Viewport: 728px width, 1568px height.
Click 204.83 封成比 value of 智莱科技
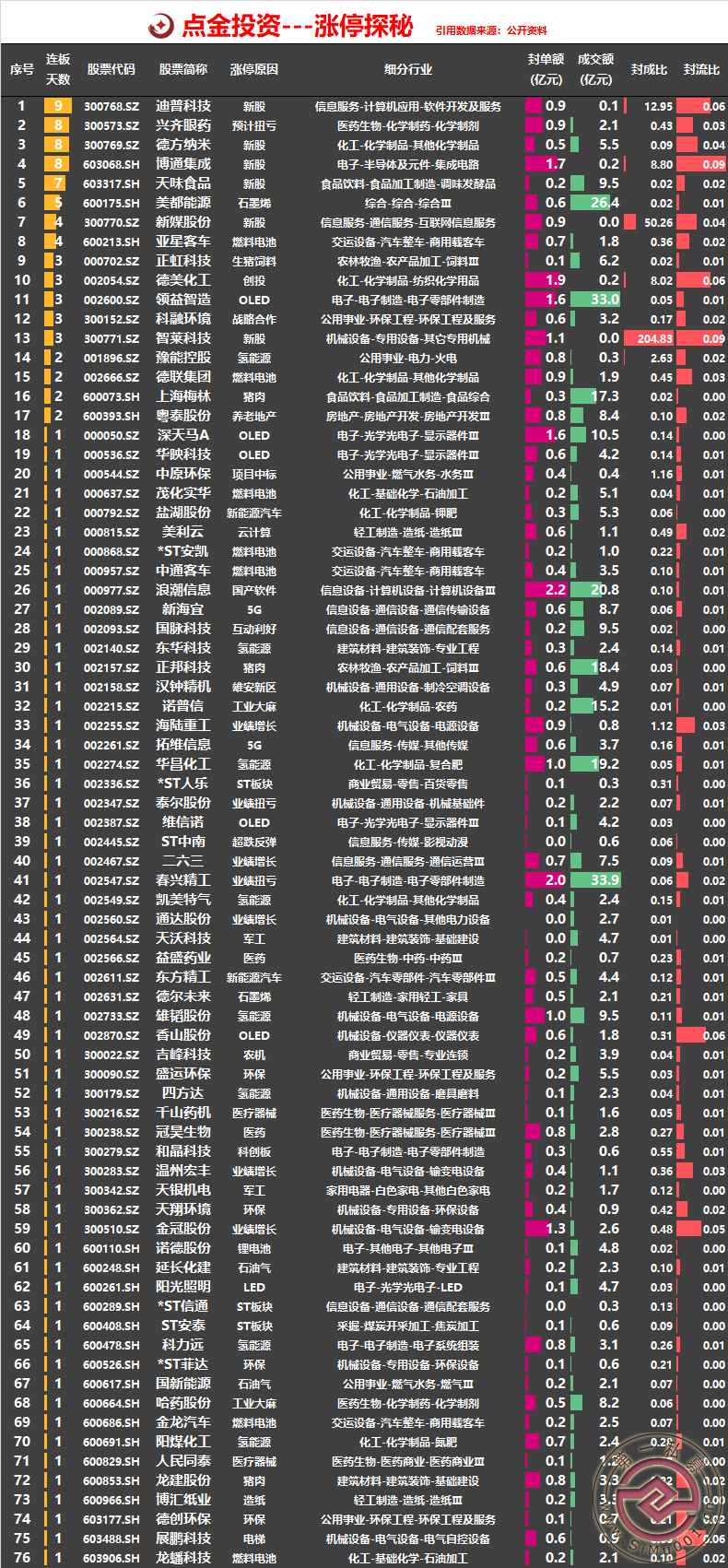(x=655, y=339)
